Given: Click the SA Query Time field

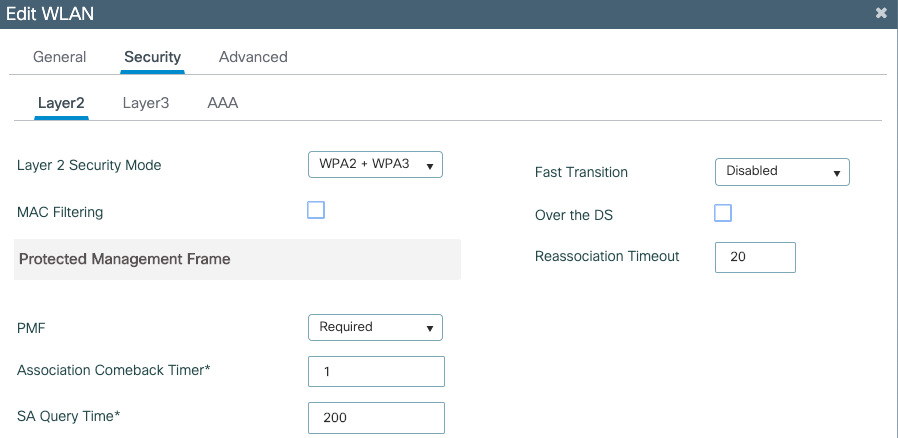Looking at the screenshot, I should (x=376, y=417).
